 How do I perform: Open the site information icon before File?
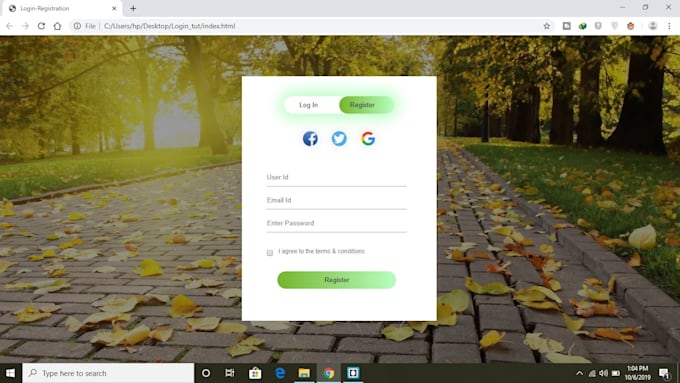[77, 26]
